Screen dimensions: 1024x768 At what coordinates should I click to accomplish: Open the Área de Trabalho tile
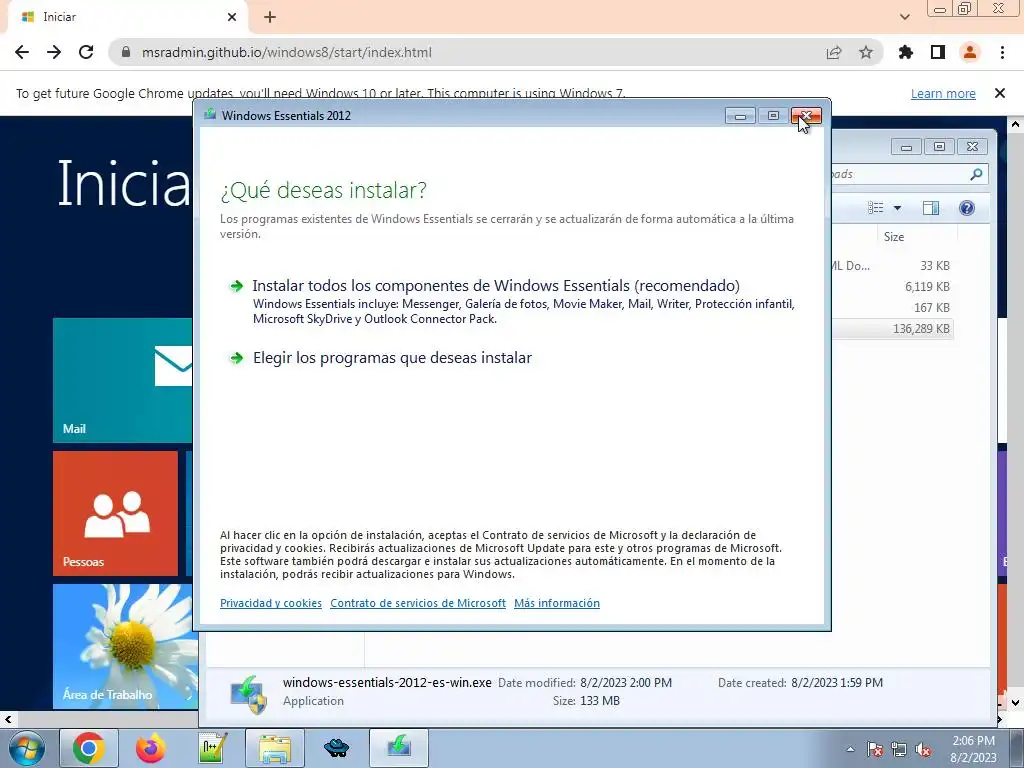pos(124,647)
